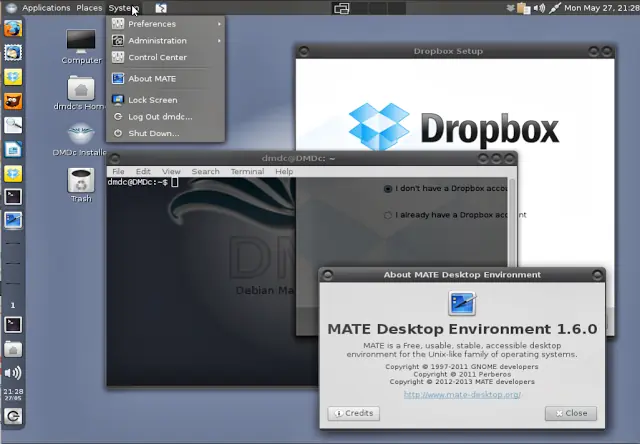Viewport: 640px width, 444px height.
Task: Click the terminal prompt input area
Action: tap(174, 182)
